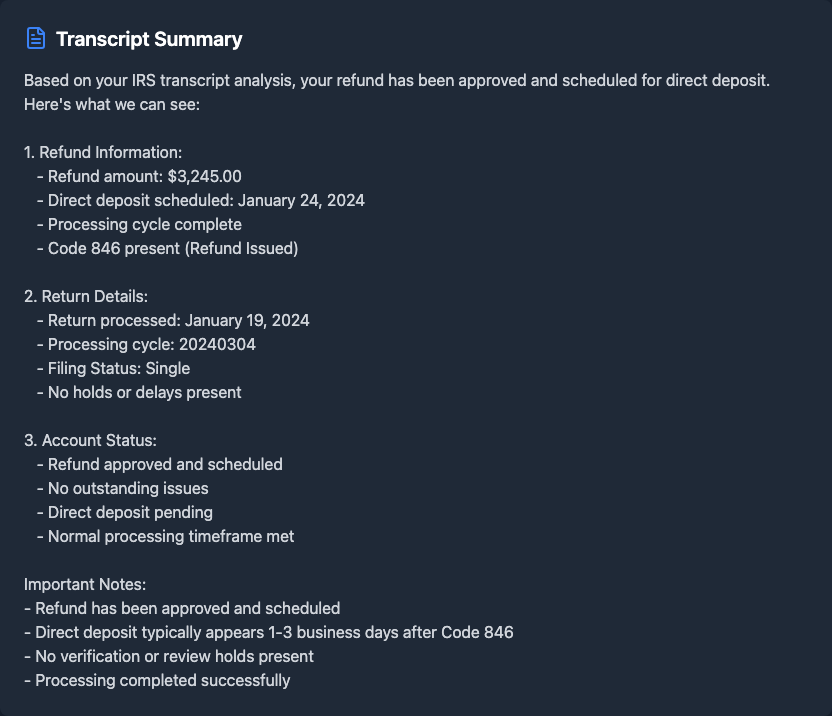Click the Direct deposit scheduled date line
The height and width of the screenshot is (716, 832).
pyautogui.click(x=206, y=200)
